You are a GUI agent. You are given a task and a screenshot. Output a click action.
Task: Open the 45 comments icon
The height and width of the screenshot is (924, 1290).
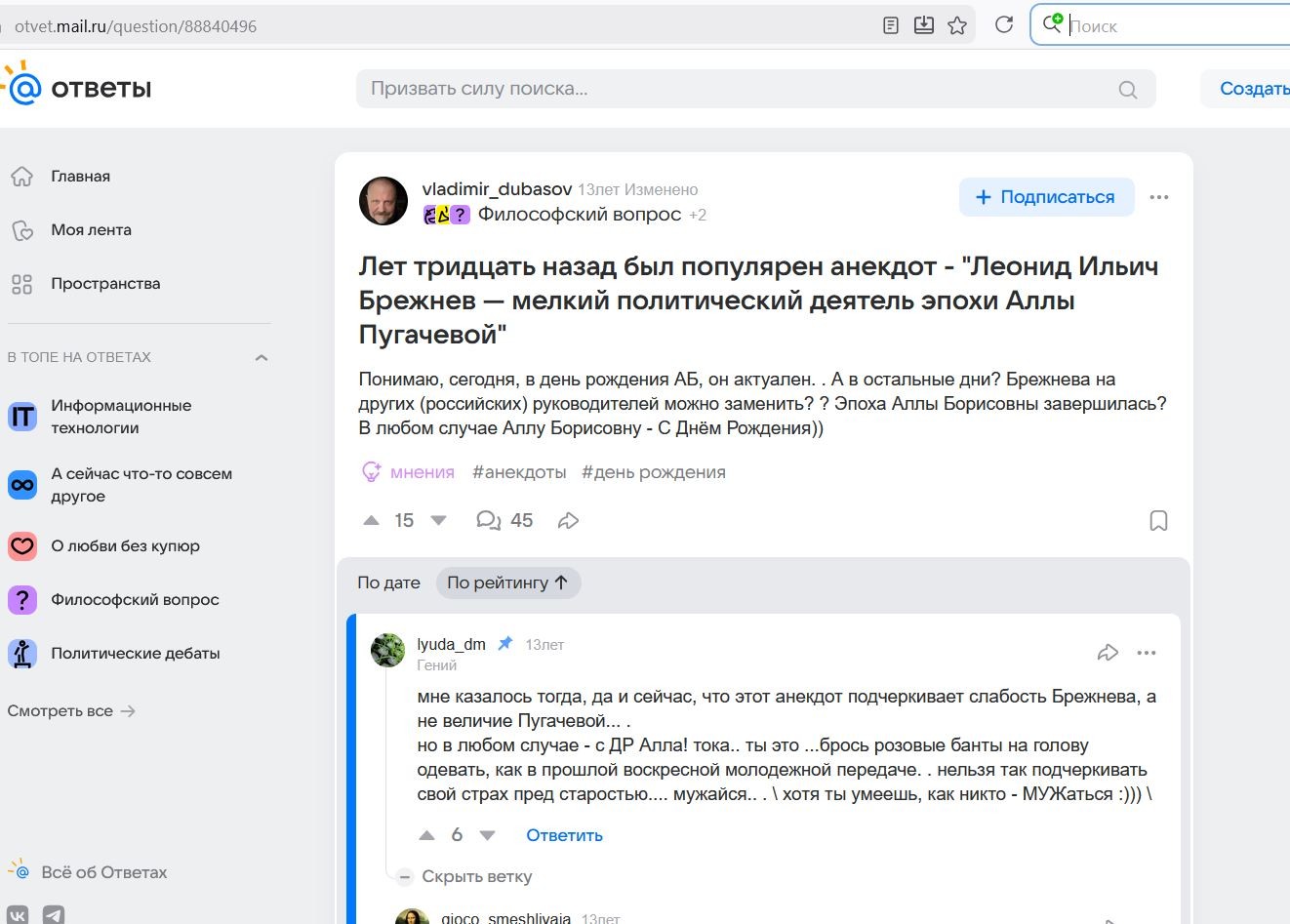tap(489, 520)
